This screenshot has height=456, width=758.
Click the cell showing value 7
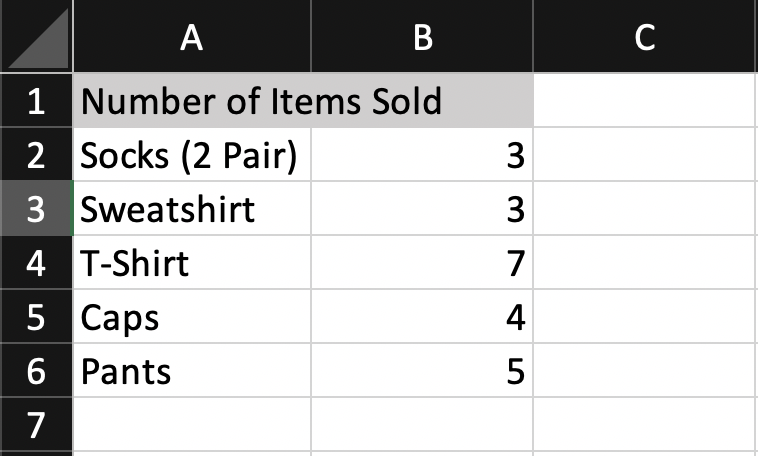point(422,263)
